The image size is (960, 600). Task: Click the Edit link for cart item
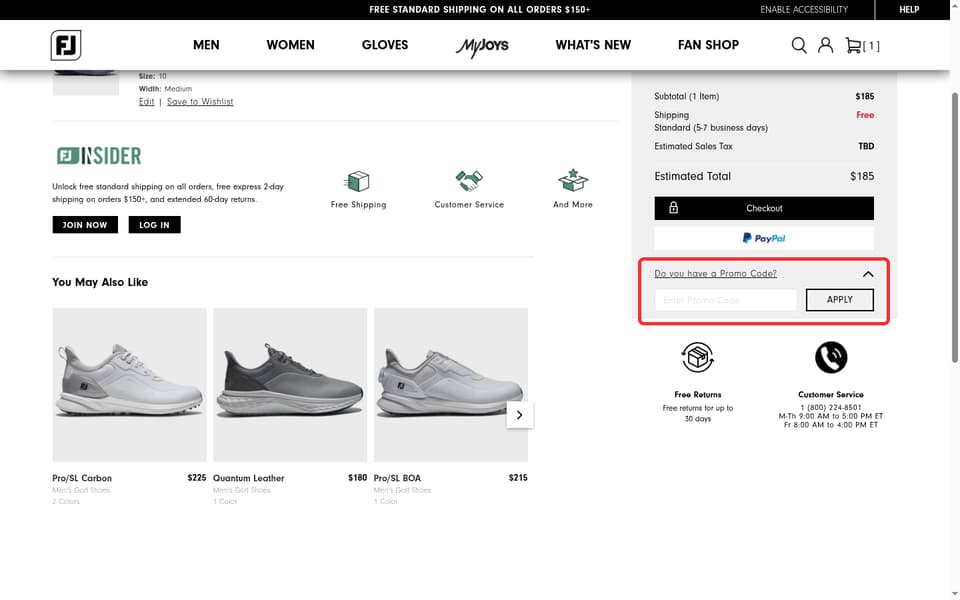point(146,102)
